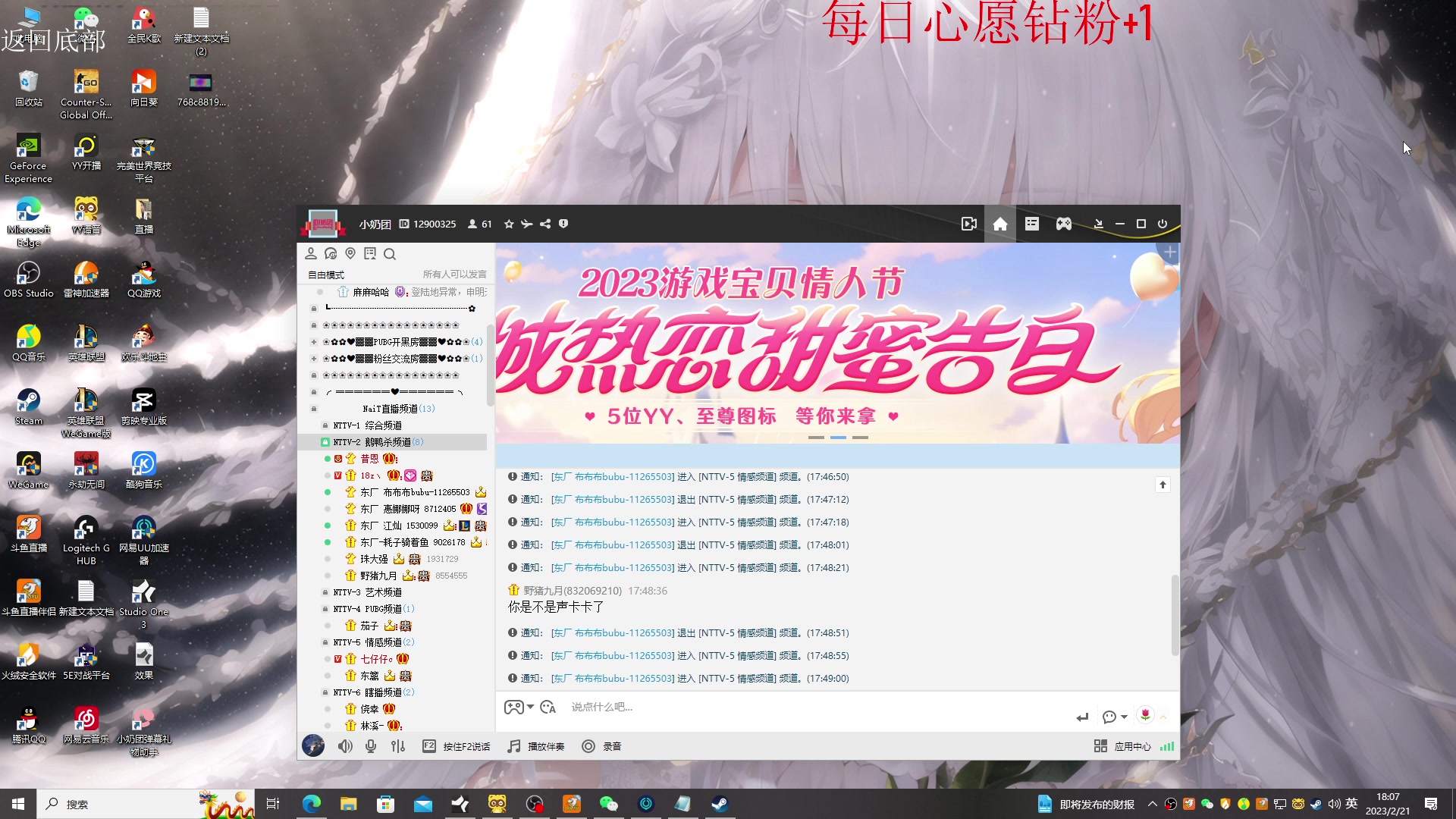Switch to the home tab in title bar
The width and height of the screenshot is (1456, 819).
999,224
